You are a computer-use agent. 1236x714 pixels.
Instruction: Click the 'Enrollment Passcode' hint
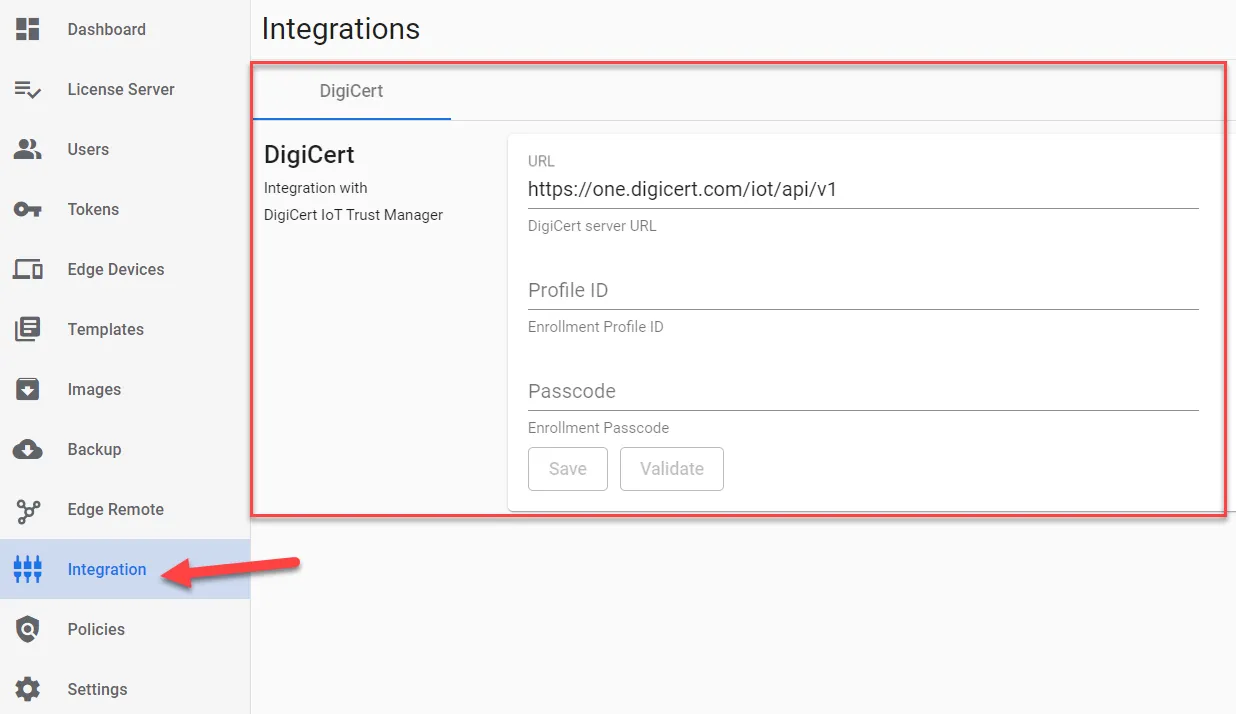click(x=599, y=428)
